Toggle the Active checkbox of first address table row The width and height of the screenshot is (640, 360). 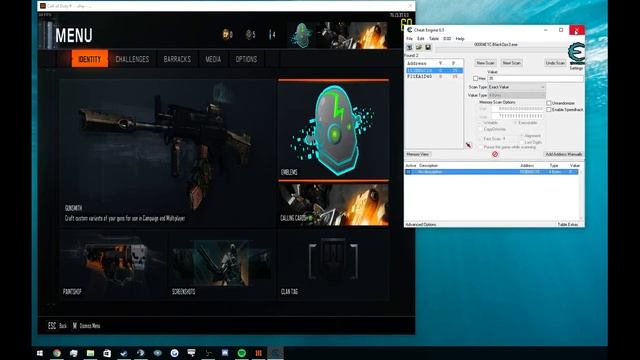408,172
